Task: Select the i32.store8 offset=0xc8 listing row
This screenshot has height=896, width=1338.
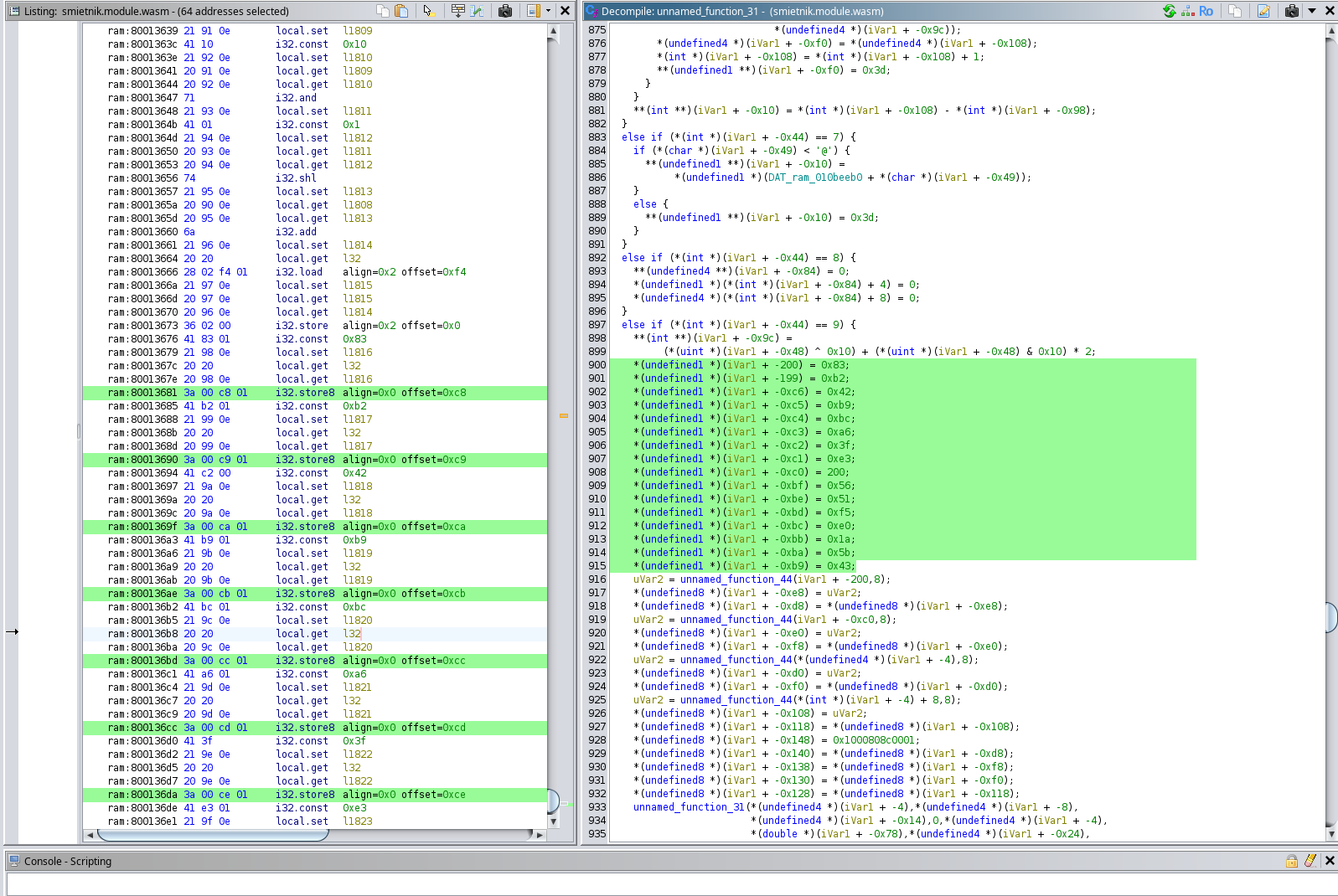Action: [315, 393]
